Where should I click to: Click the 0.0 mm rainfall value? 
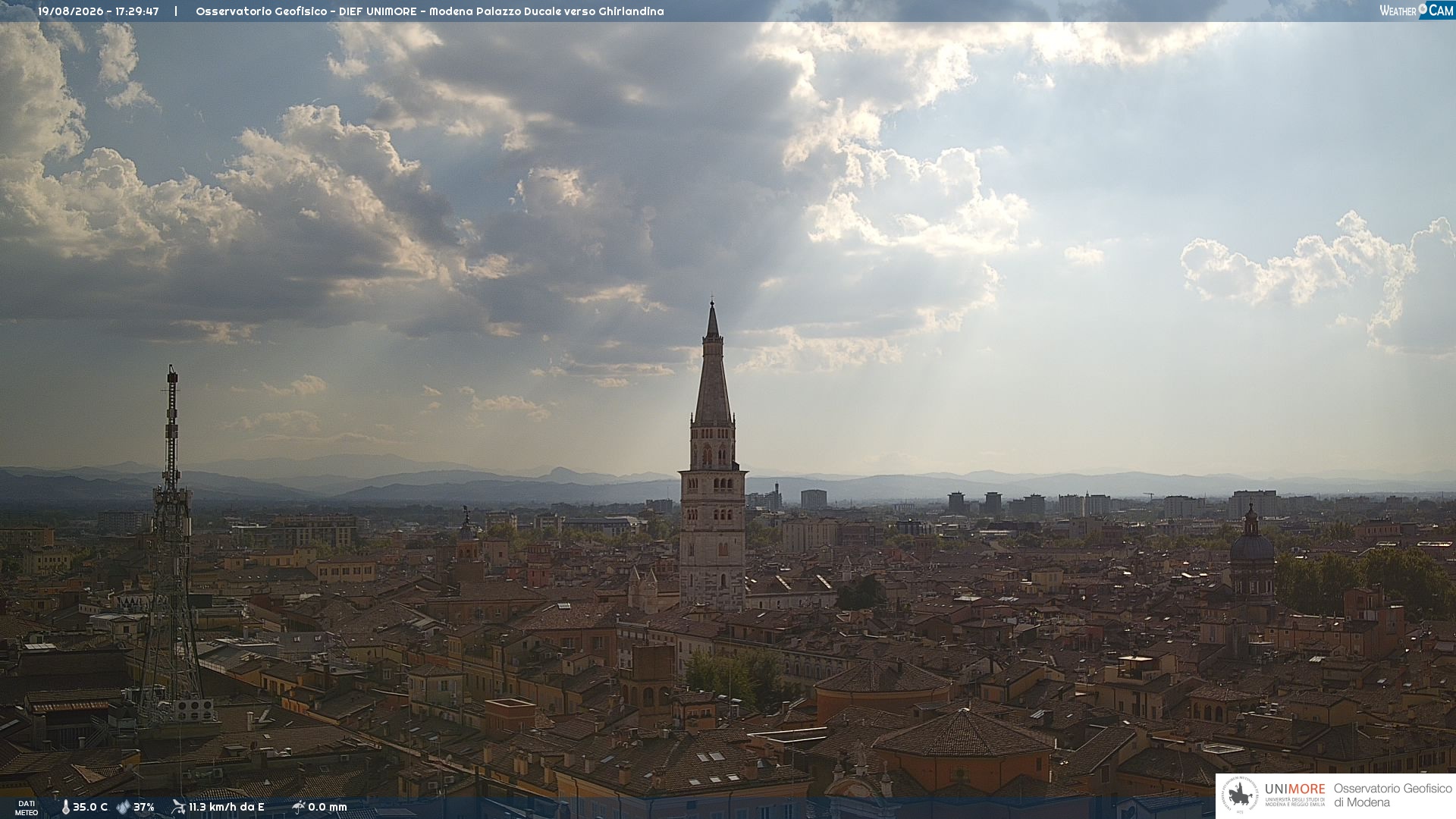click(x=328, y=808)
